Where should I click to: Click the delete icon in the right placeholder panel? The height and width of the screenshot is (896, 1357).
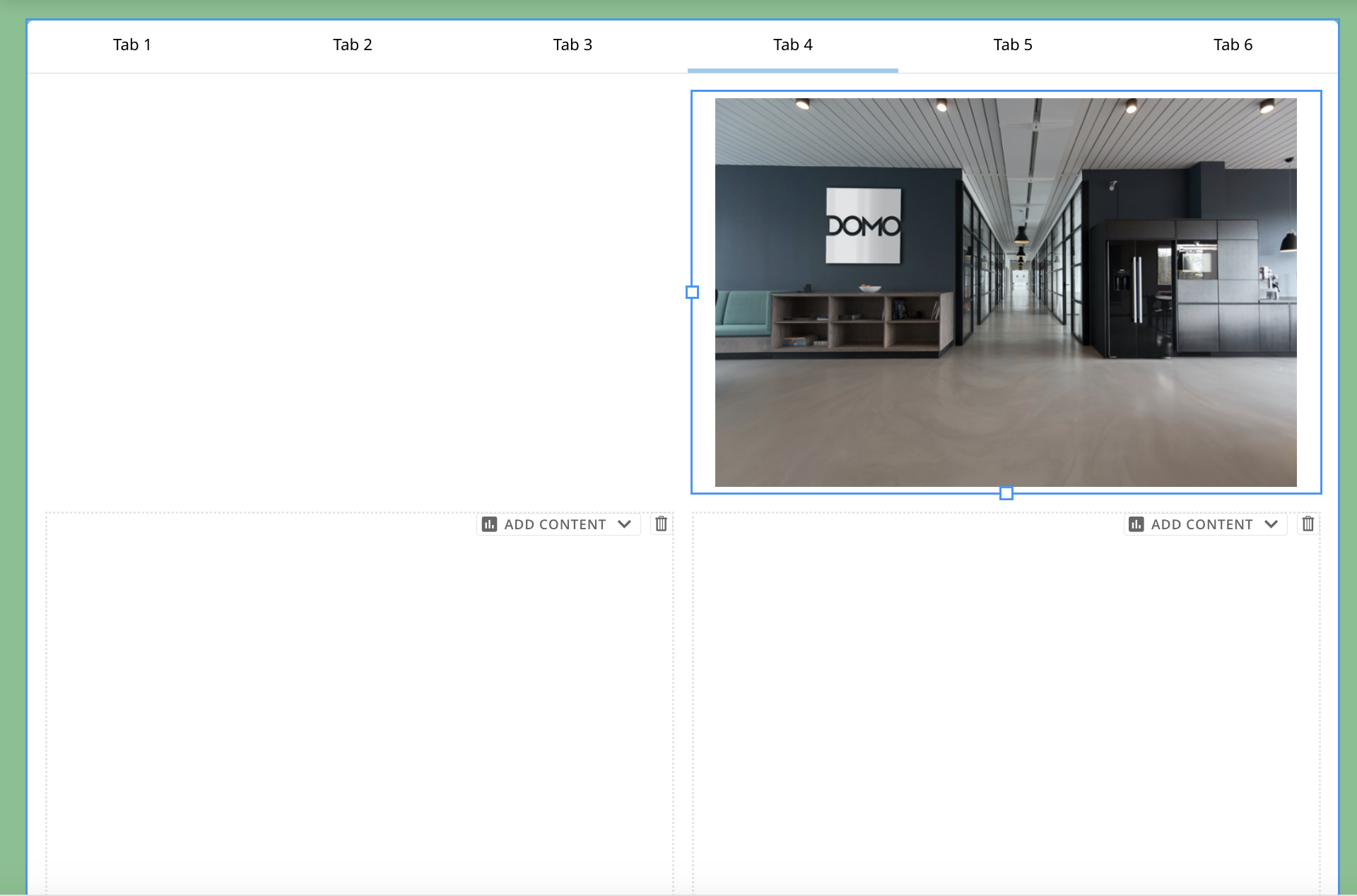click(x=1308, y=524)
